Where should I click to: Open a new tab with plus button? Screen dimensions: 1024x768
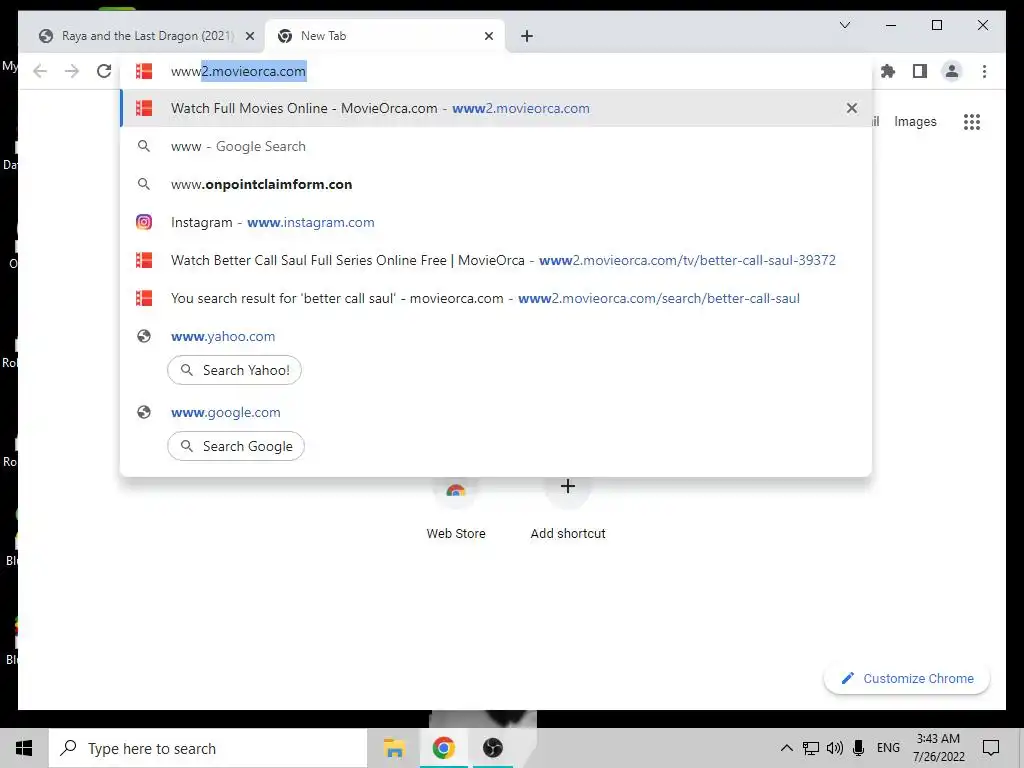click(527, 36)
